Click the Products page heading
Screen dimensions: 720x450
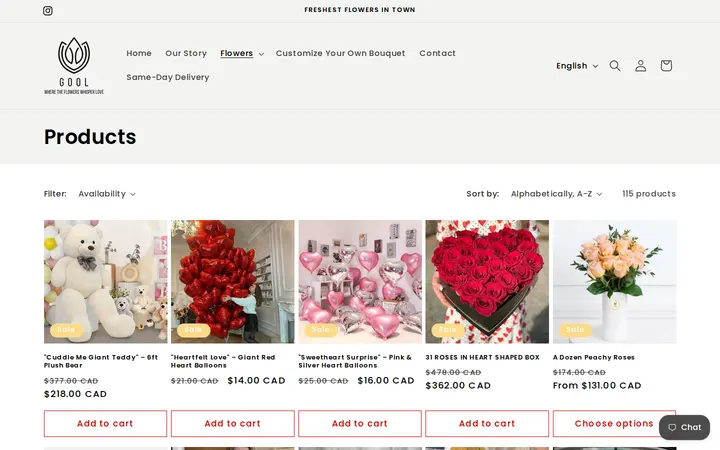(90, 137)
